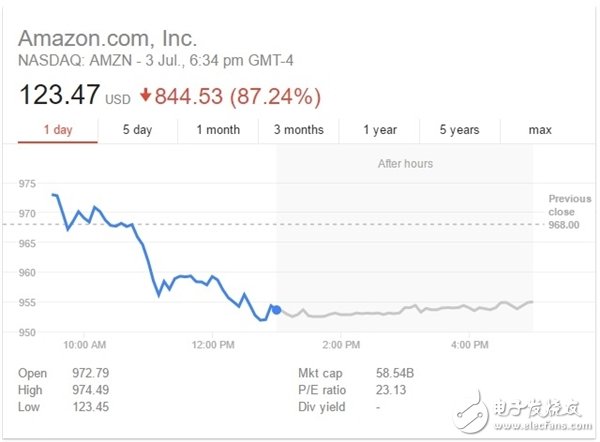Click the P/E ratio 23.13 value
The width and height of the screenshot is (600, 442).
(x=380, y=390)
